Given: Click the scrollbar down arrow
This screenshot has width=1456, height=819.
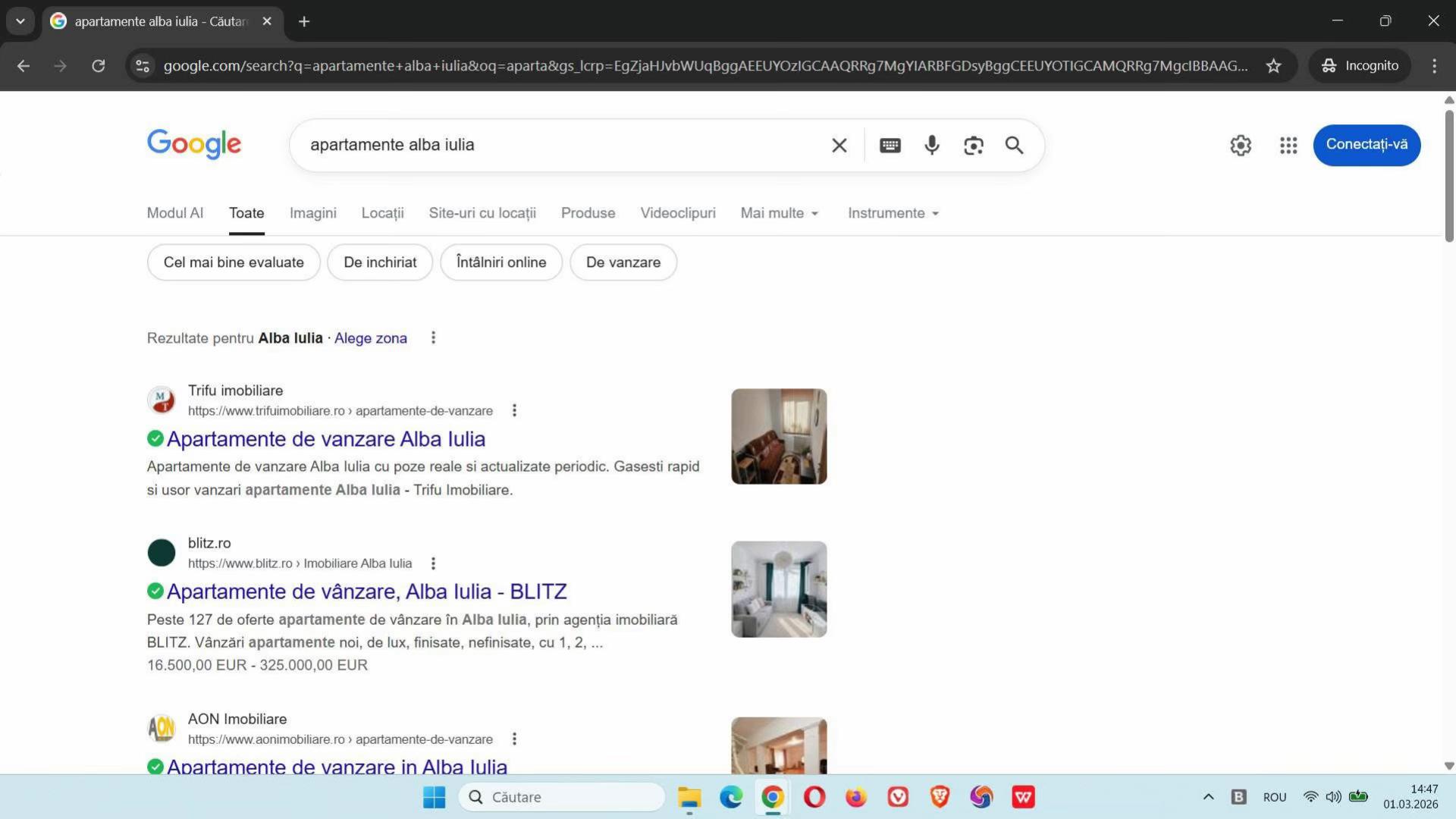Looking at the screenshot, I should (1449, 766).
